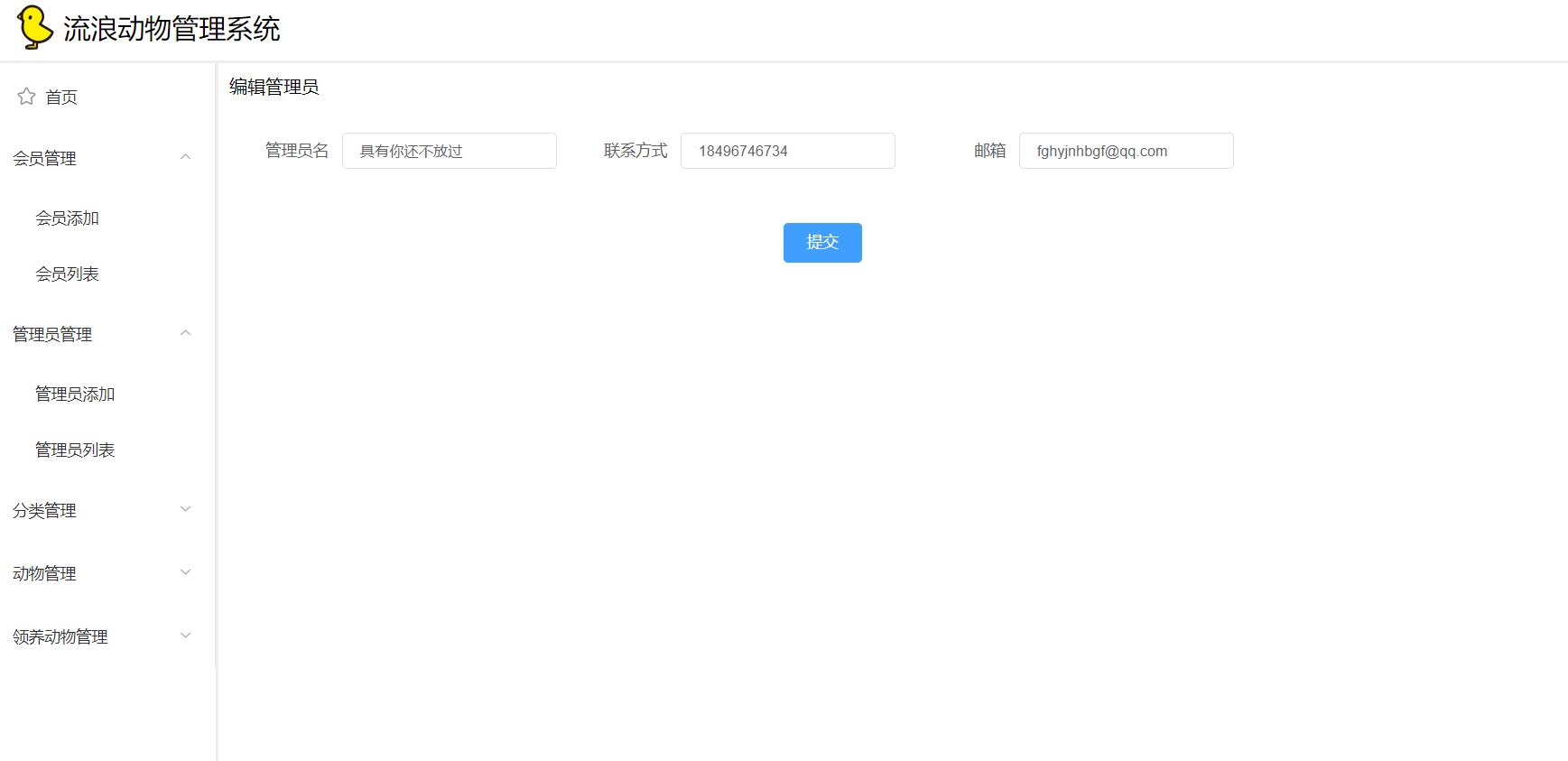Select the 管理员管理 menu heading
This screenshot has width=1568, height=761.
[52, 334]
